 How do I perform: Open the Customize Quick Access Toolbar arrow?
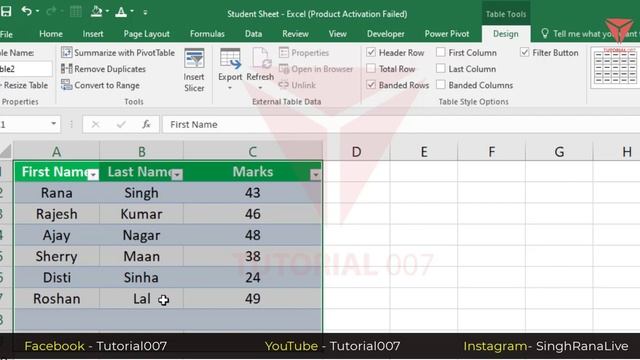tap(145, 12)
